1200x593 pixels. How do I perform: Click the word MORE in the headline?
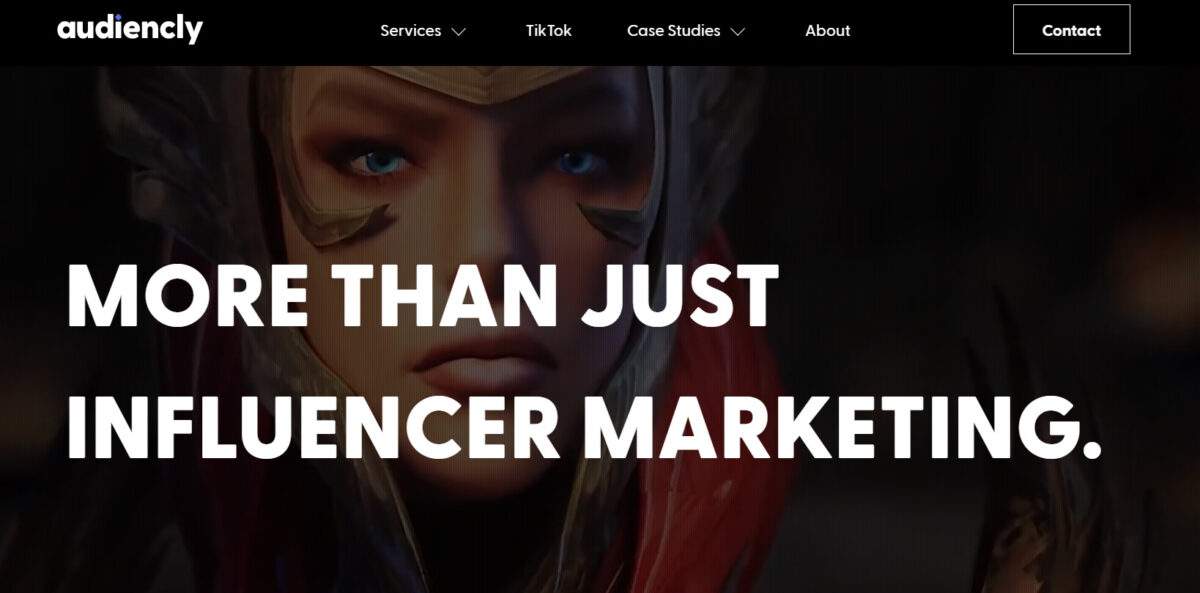pyautogui.click(x=187, y=297)
